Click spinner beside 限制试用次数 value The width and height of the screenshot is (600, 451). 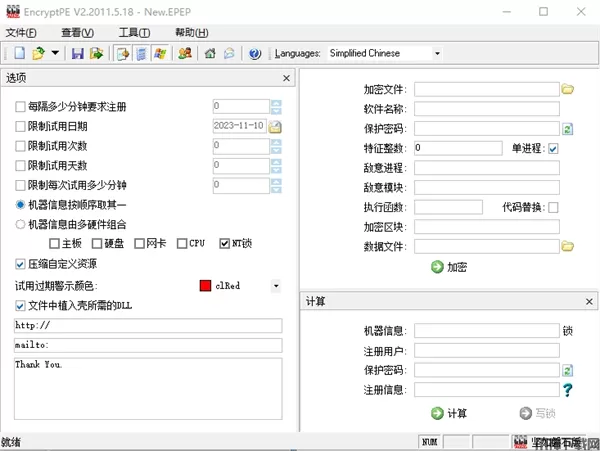point(276,146)
